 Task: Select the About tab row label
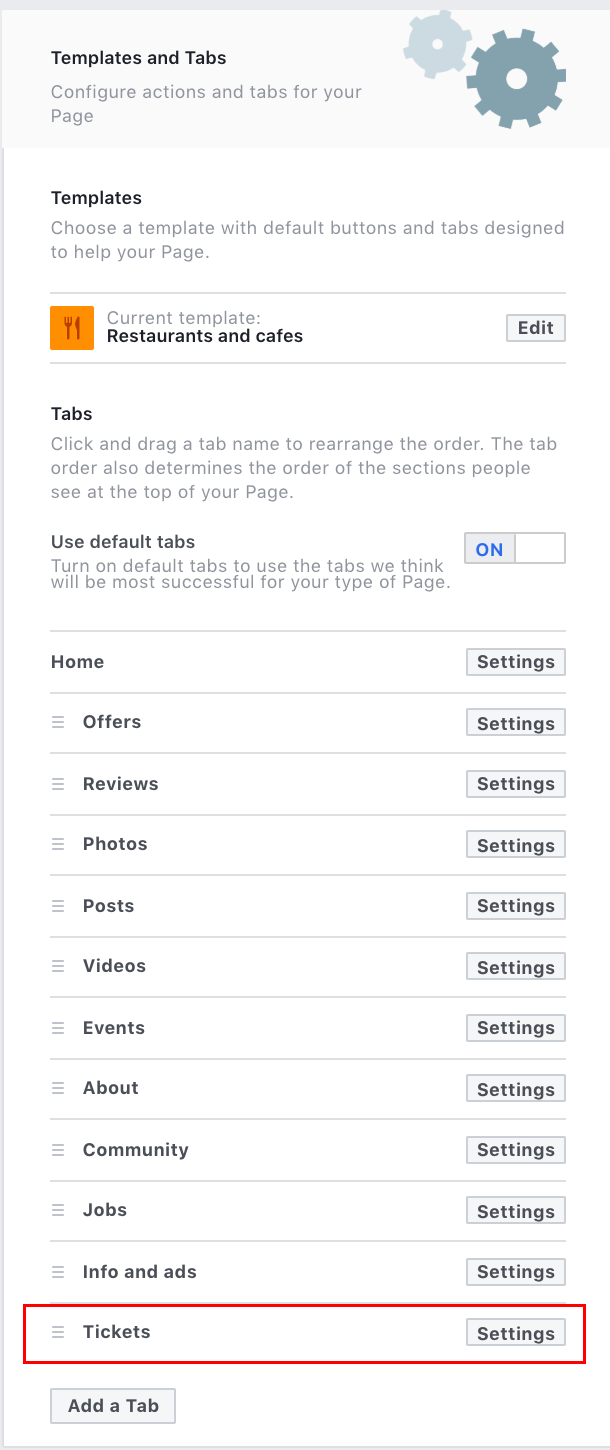111,1088
